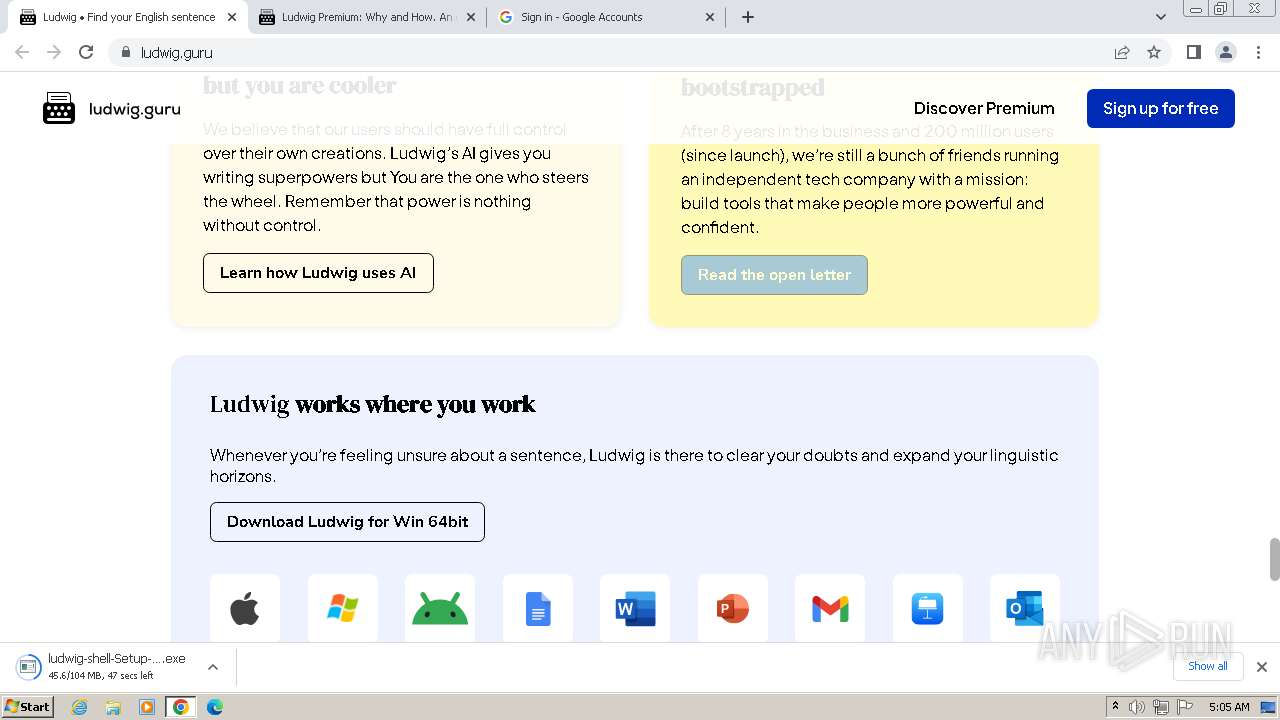Viewport: 1280px width, 720px height.
Task: Open the Chrome profile icon
Action: point(1225,52)
